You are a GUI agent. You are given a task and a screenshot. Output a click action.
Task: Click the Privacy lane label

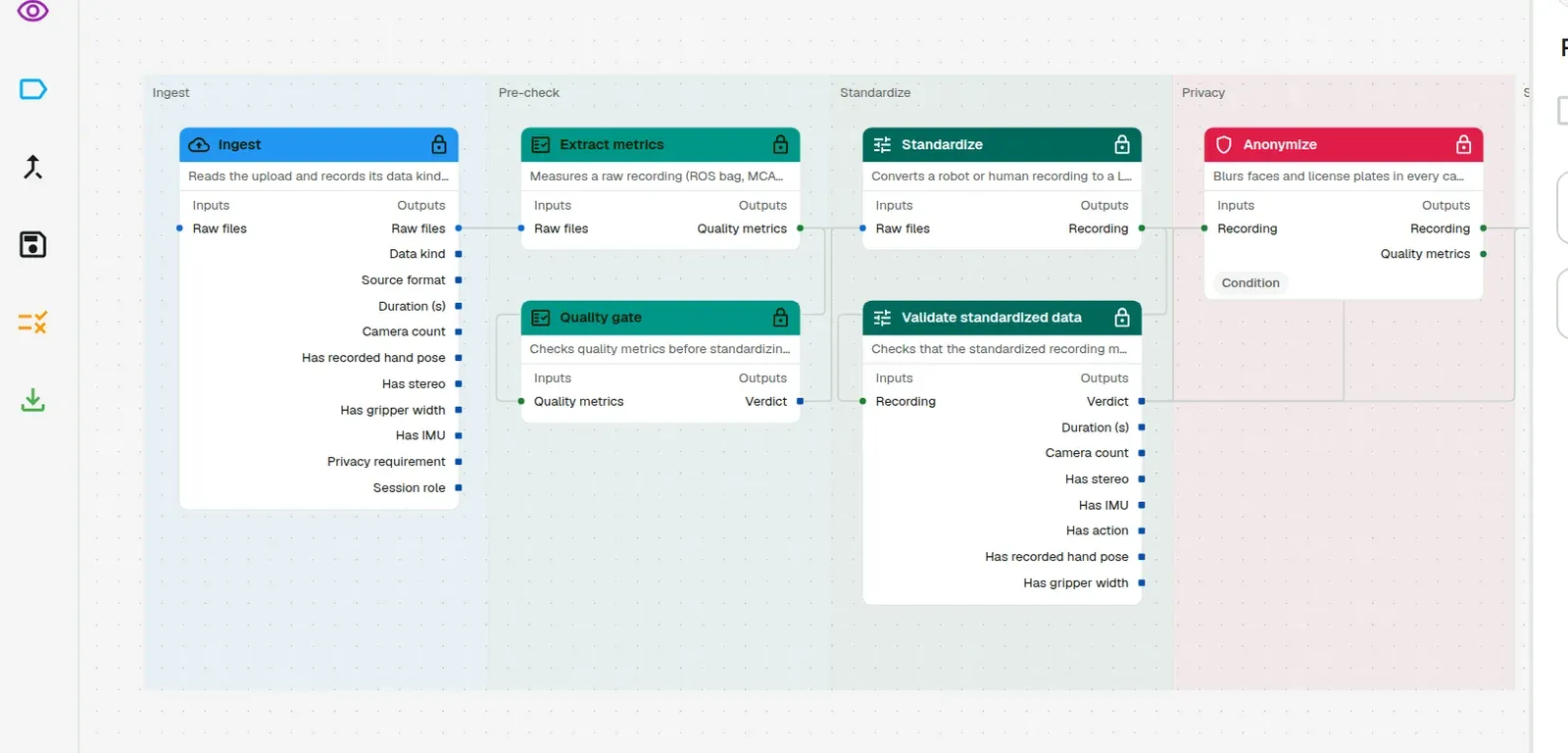coord(1203,93)
